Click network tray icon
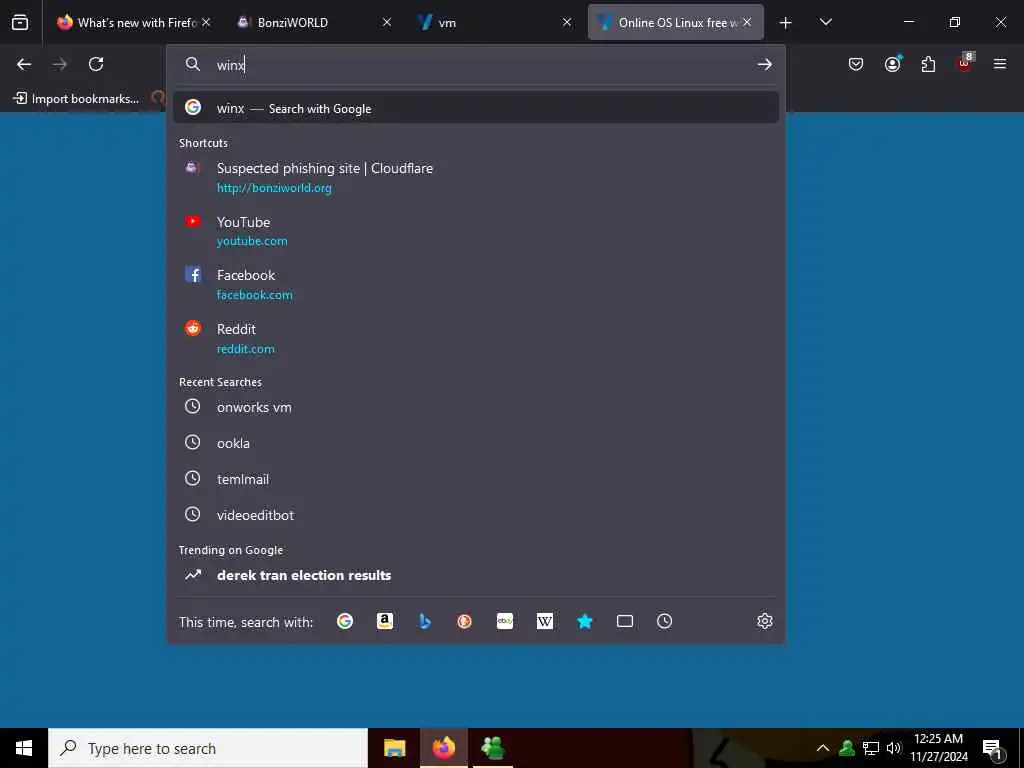 coord(871,748)
